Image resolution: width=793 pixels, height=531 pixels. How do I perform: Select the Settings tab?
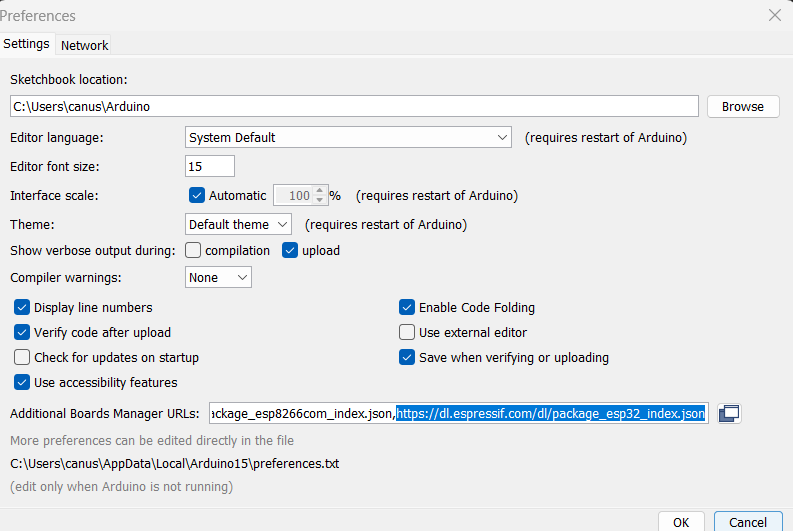point(26,44)
